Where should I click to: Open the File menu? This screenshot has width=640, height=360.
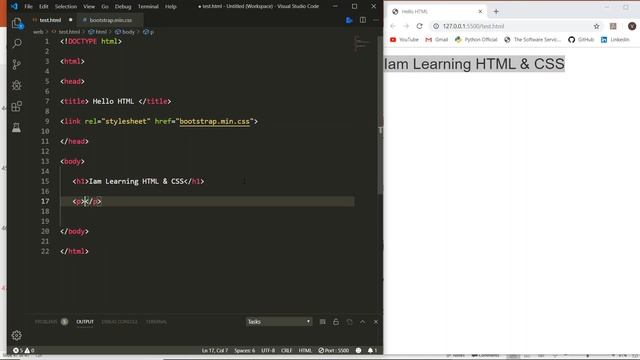pyautogui.click(x=28, y=7)
